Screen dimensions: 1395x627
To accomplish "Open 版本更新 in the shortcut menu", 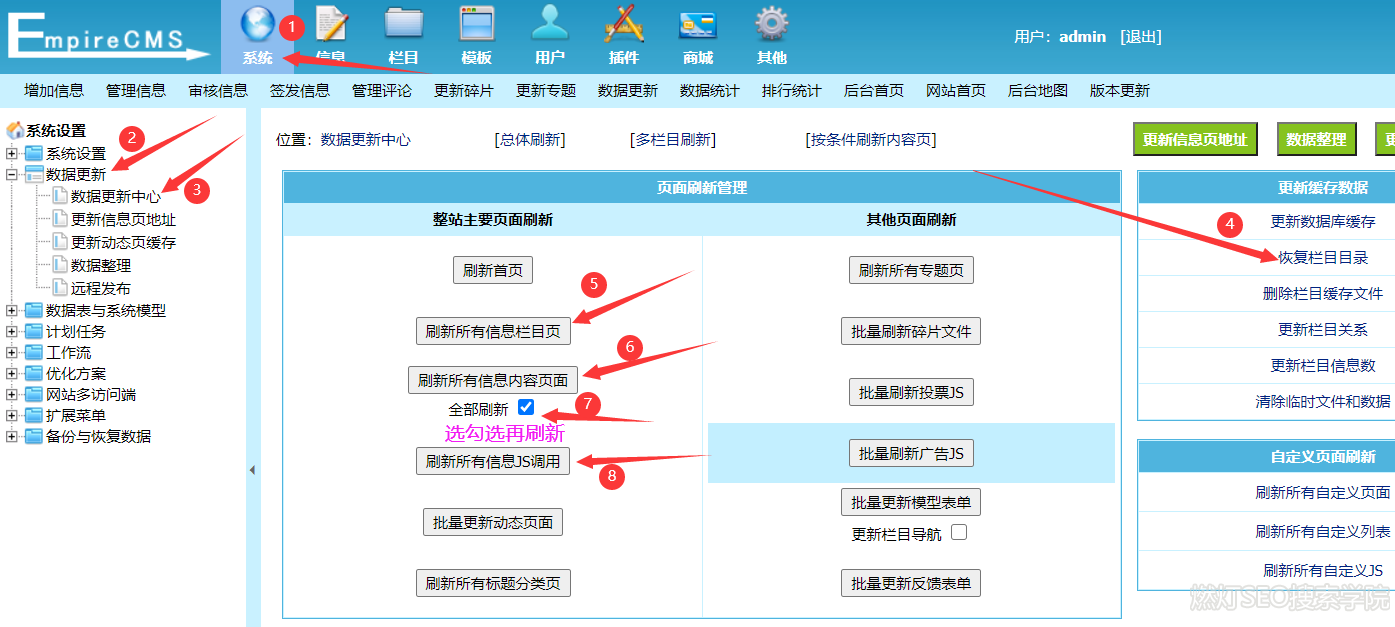I will pyautogui.click(x=1120, y=90).
